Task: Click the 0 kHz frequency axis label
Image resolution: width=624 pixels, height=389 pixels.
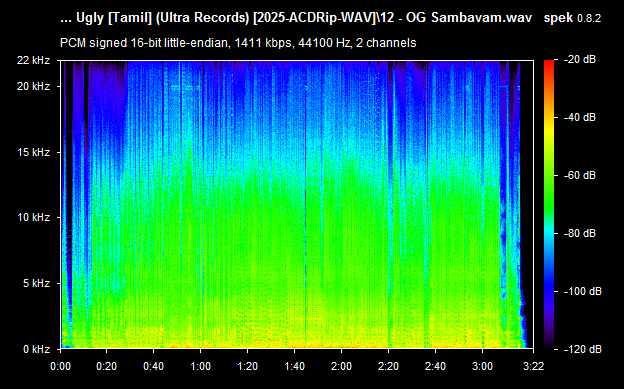Action: tap(36, 349)
